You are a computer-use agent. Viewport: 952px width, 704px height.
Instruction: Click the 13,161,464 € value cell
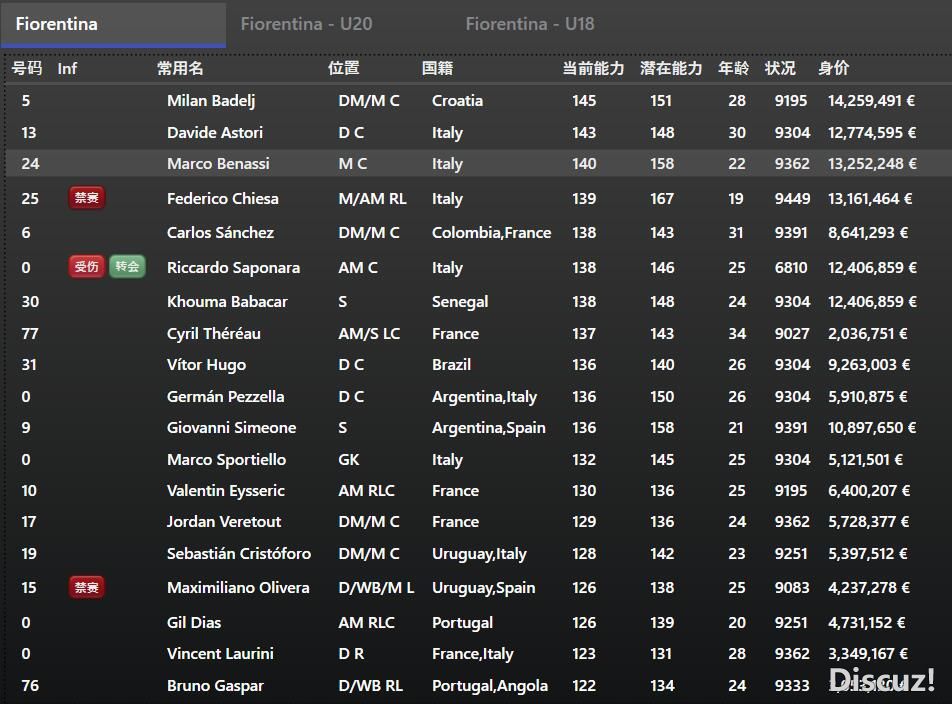pyautogui.click(x=870, y=198)
